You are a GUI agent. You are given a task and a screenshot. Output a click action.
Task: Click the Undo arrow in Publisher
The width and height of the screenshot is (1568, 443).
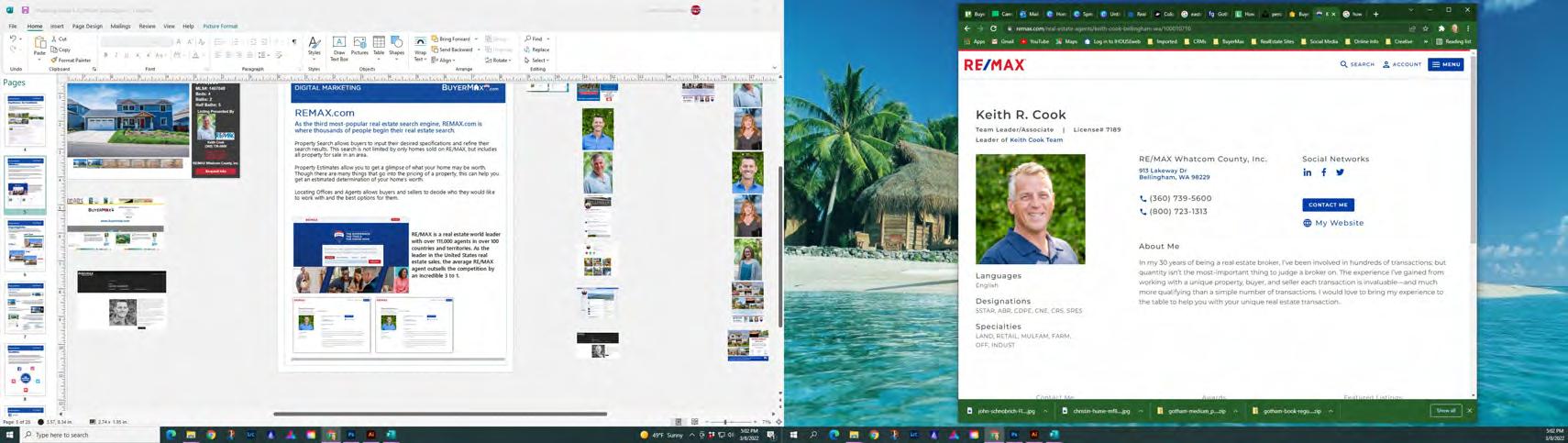coord(13,39)
